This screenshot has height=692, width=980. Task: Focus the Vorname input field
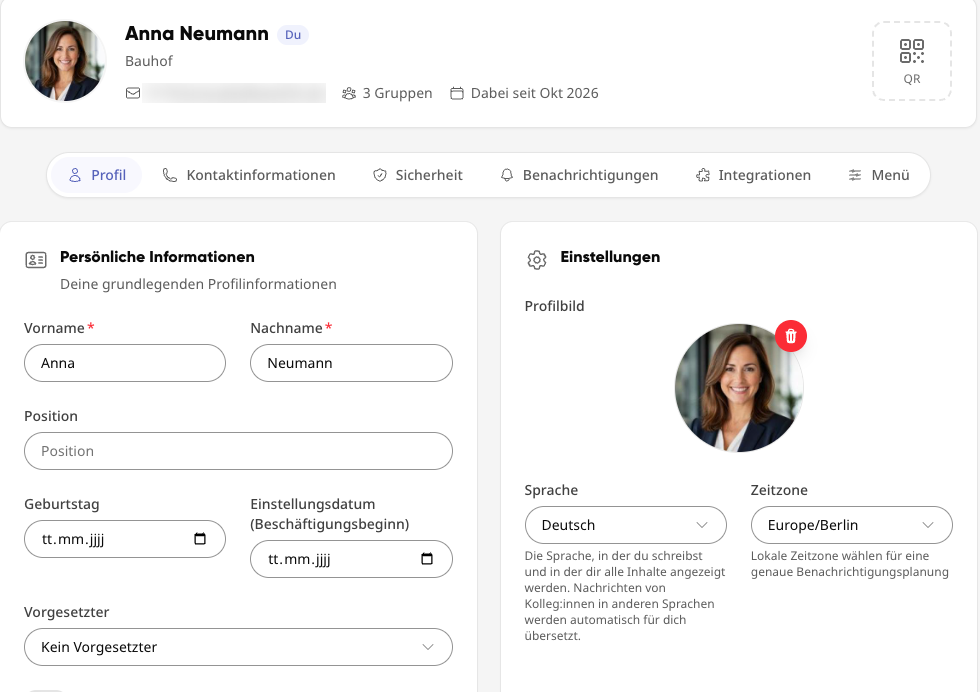125,363
